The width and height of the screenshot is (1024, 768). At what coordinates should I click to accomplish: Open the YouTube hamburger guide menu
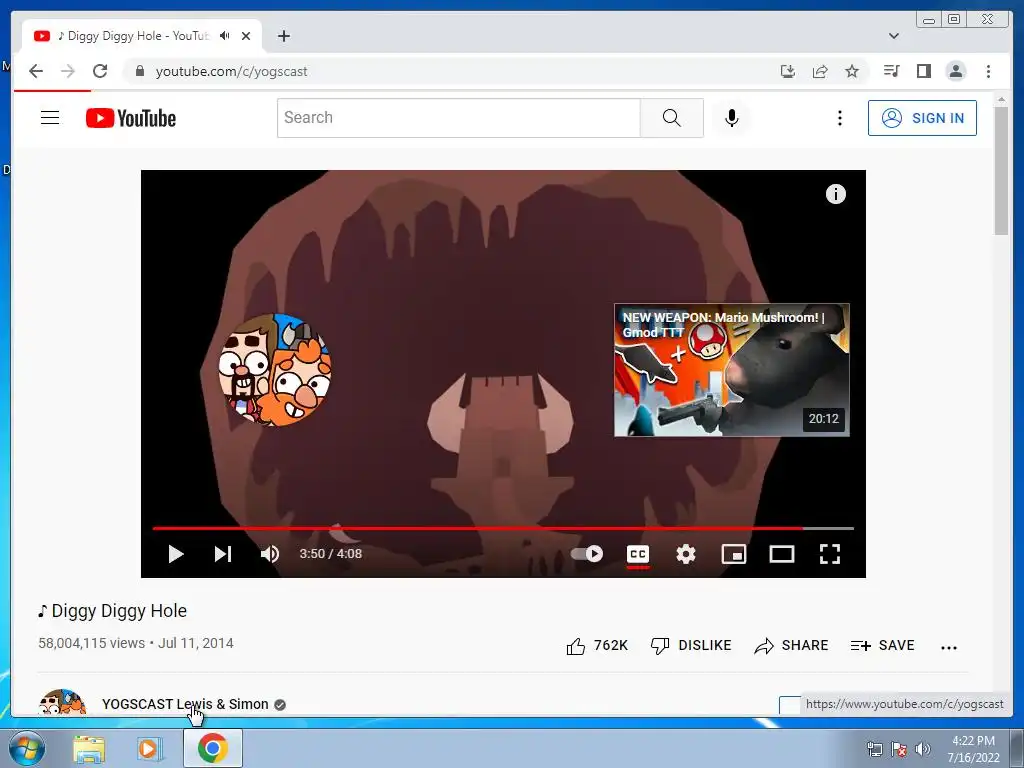pyautogui.click(x=50, y=118)
